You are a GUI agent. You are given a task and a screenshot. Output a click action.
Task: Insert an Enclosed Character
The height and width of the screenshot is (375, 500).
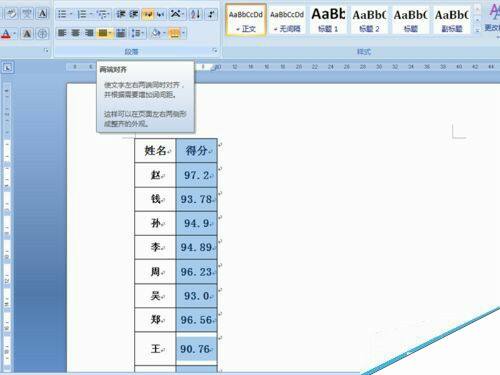tap(42, 33)
